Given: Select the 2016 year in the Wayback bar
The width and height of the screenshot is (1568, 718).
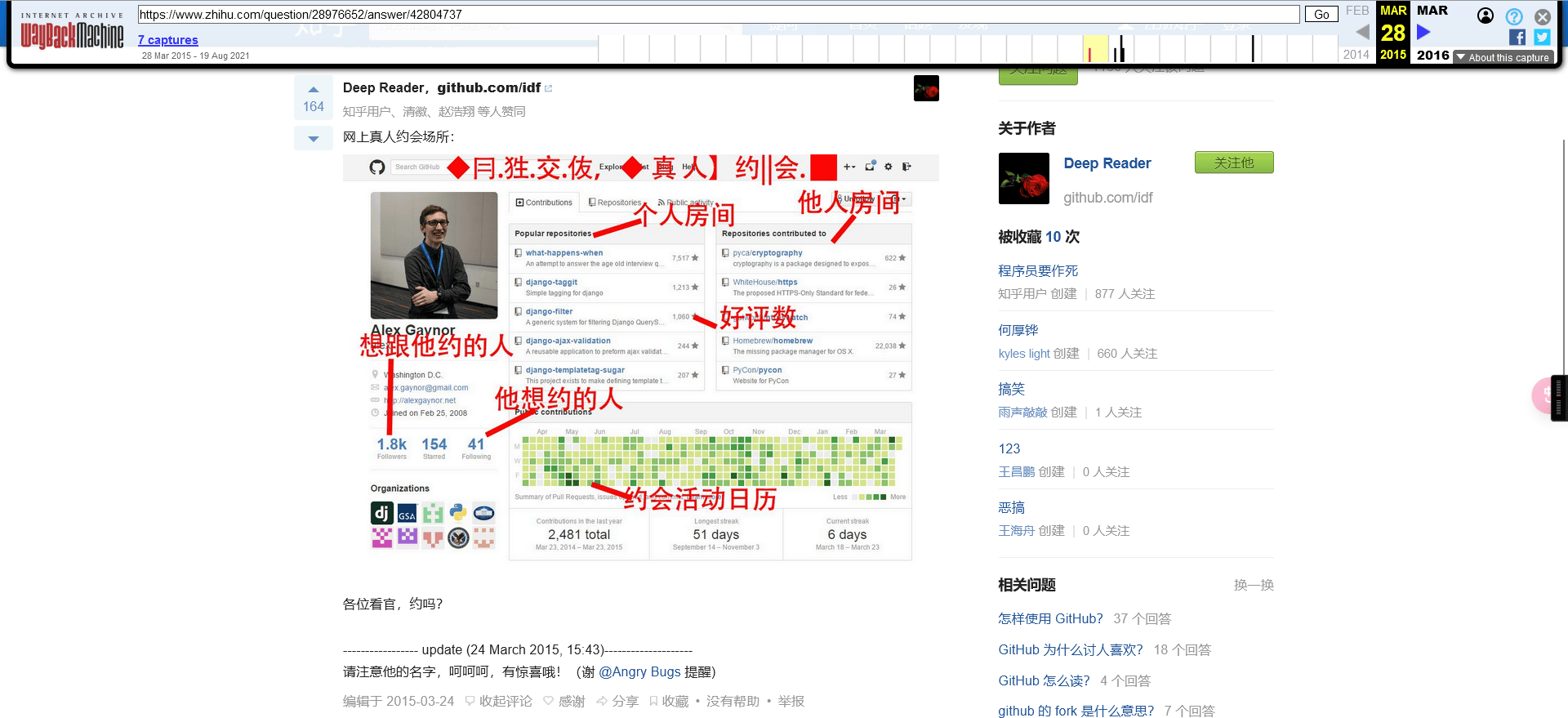Looking at the screenshot, I should click(x=1433, y=55).
